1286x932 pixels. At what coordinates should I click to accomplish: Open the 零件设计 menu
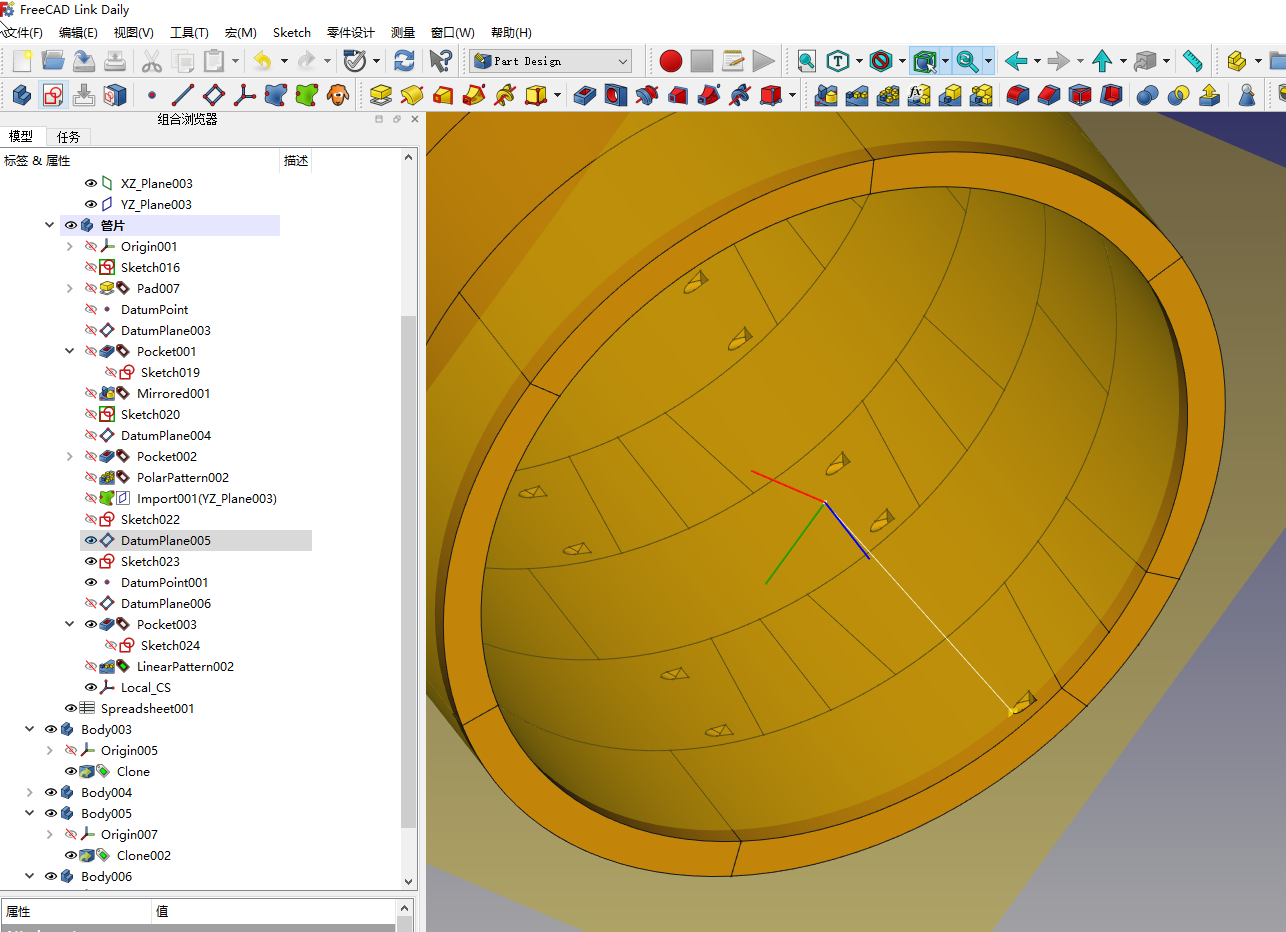pyautogui.click(x=351, y=32)
